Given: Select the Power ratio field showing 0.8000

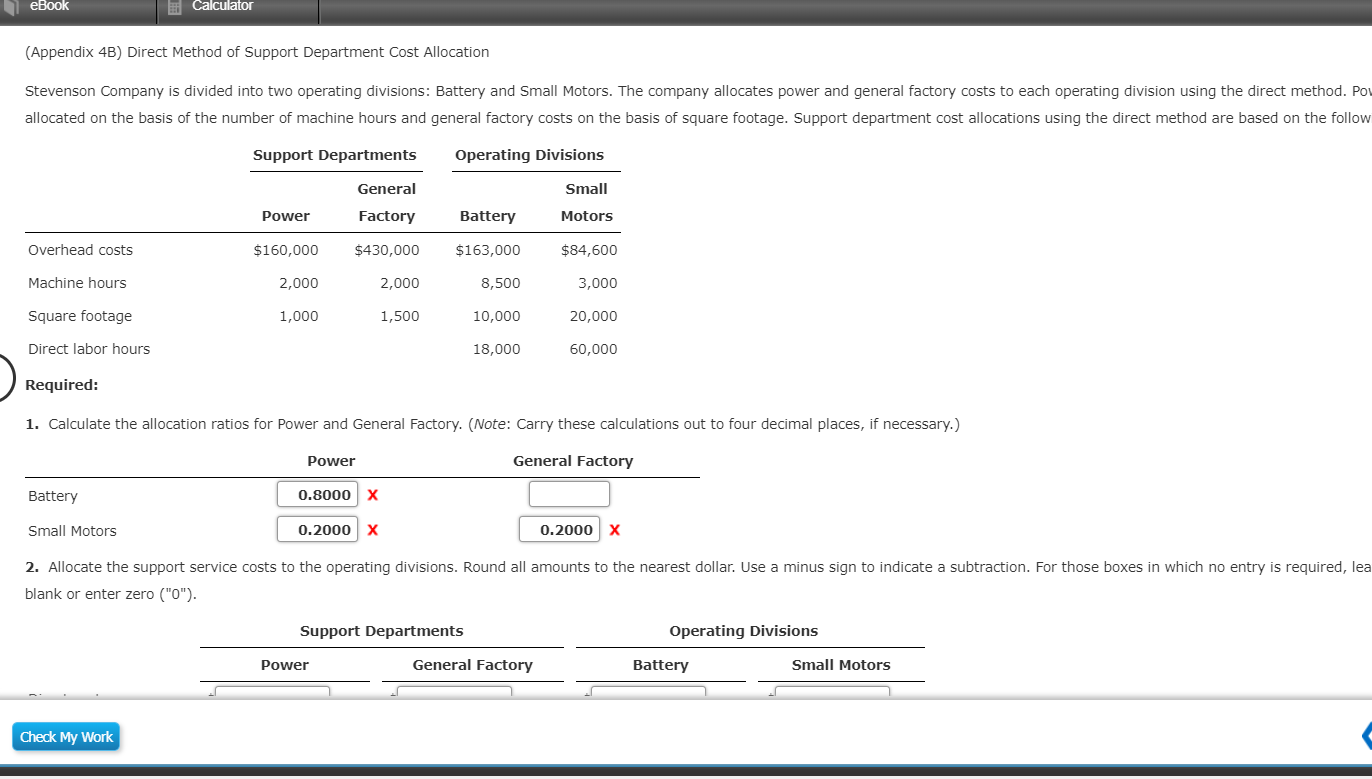Looking at the screenshot, I should 317,494.
